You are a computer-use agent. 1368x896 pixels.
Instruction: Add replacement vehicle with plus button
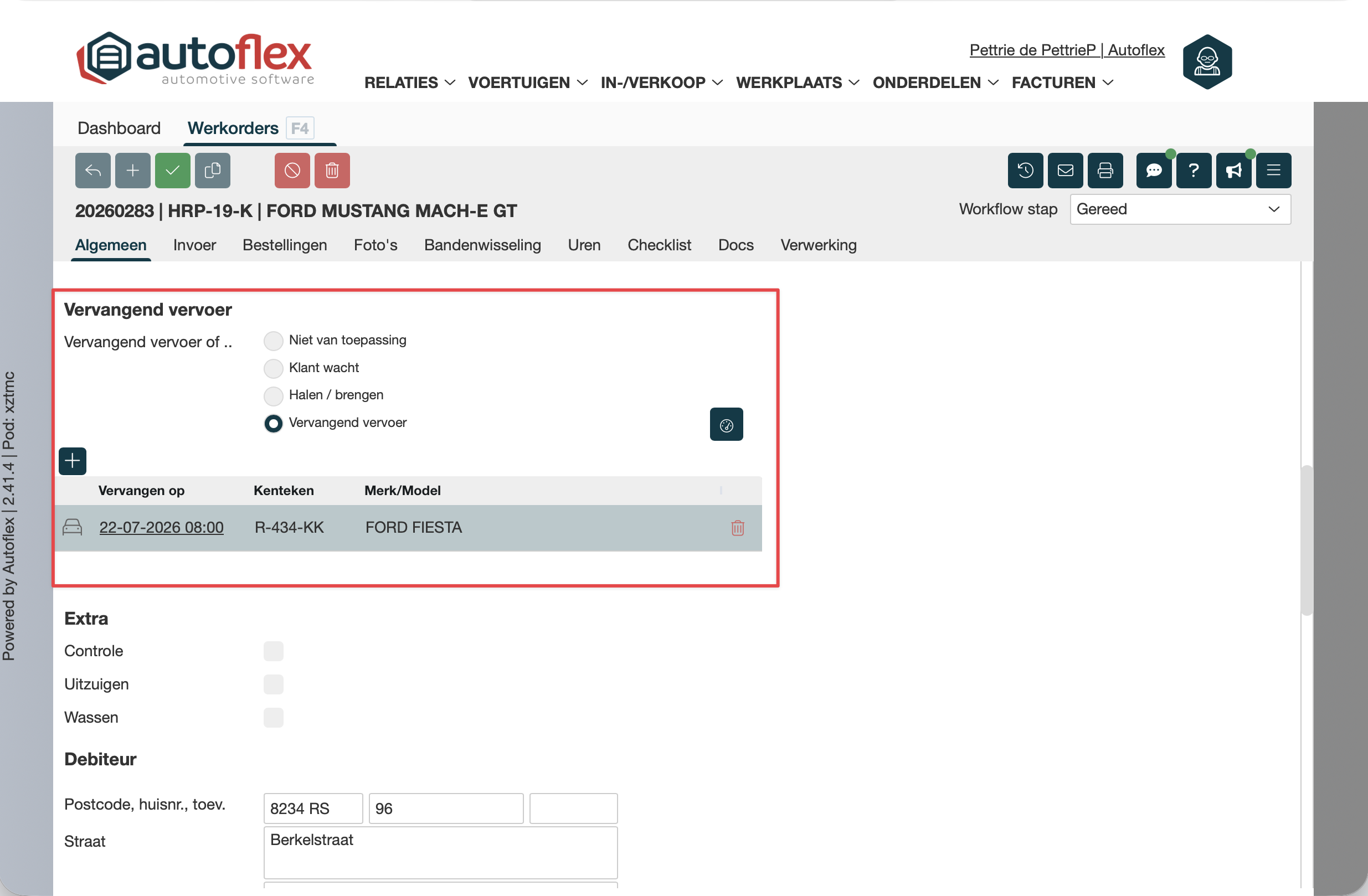(73, 461)
